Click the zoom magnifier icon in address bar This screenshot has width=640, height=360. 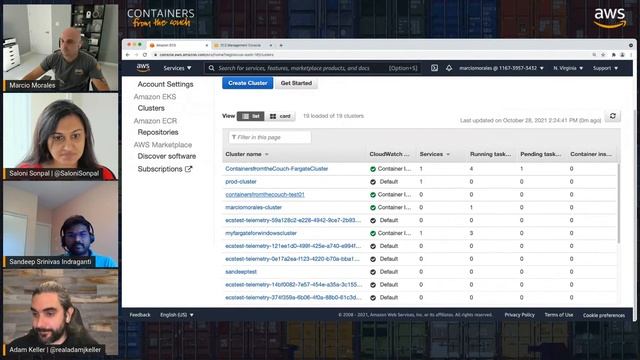(x=594, y=55)
